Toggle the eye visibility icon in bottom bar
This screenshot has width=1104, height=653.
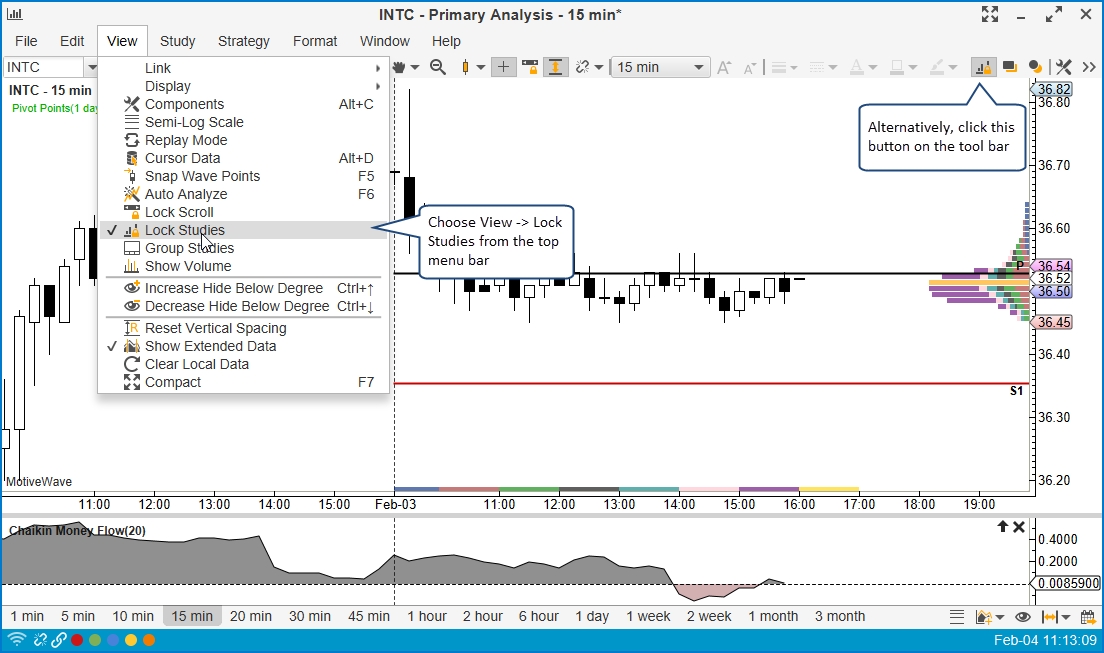(x=1022, y=617)
